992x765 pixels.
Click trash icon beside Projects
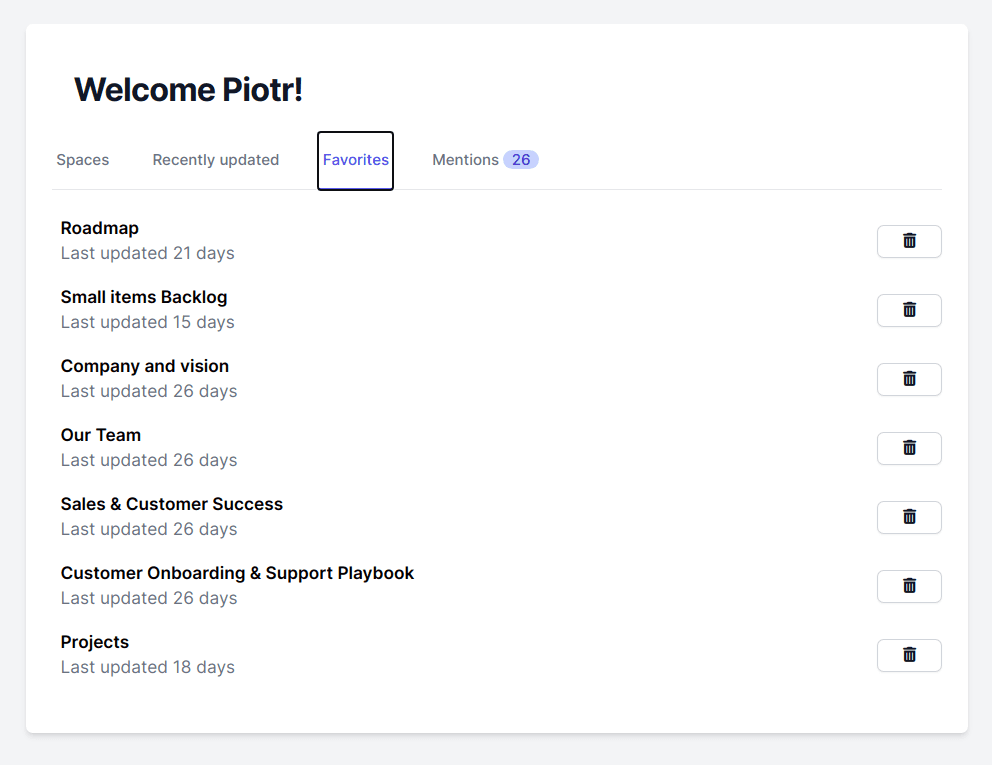click(909, 655)
